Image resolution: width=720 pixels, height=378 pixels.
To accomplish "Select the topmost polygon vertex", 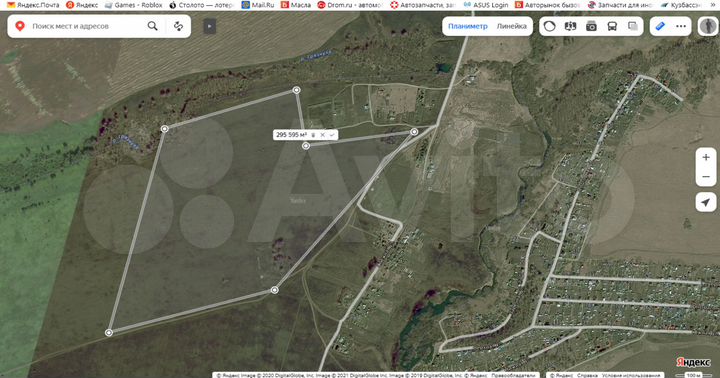I will 297,90.
